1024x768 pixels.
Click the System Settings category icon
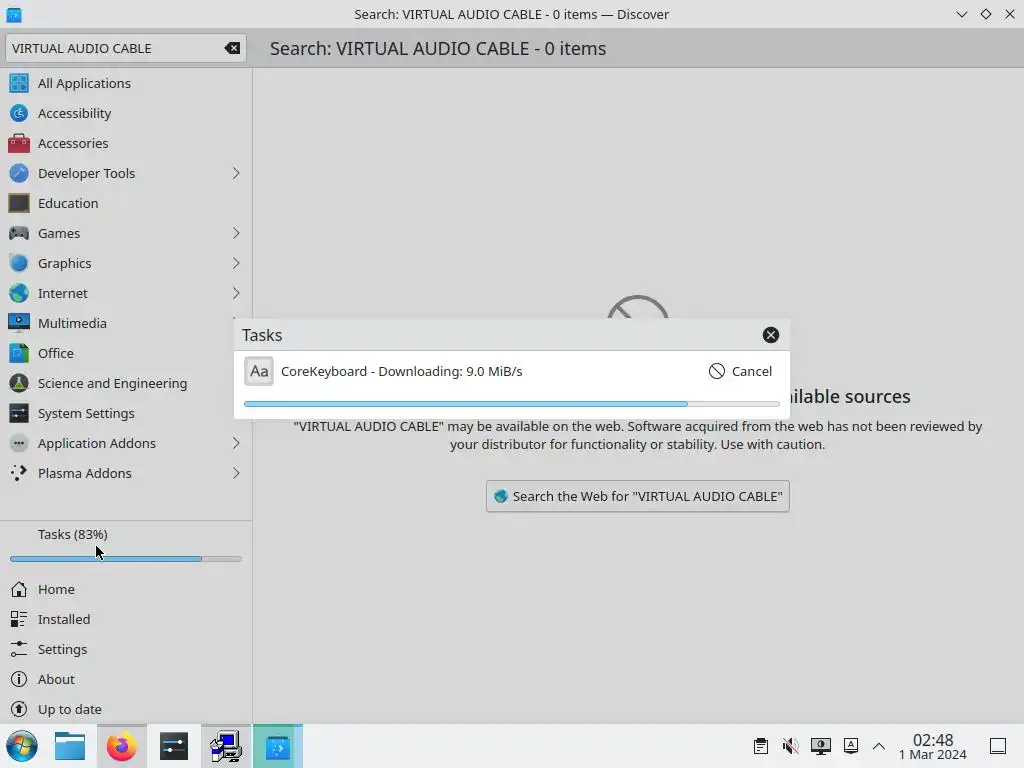click(19, 413)
